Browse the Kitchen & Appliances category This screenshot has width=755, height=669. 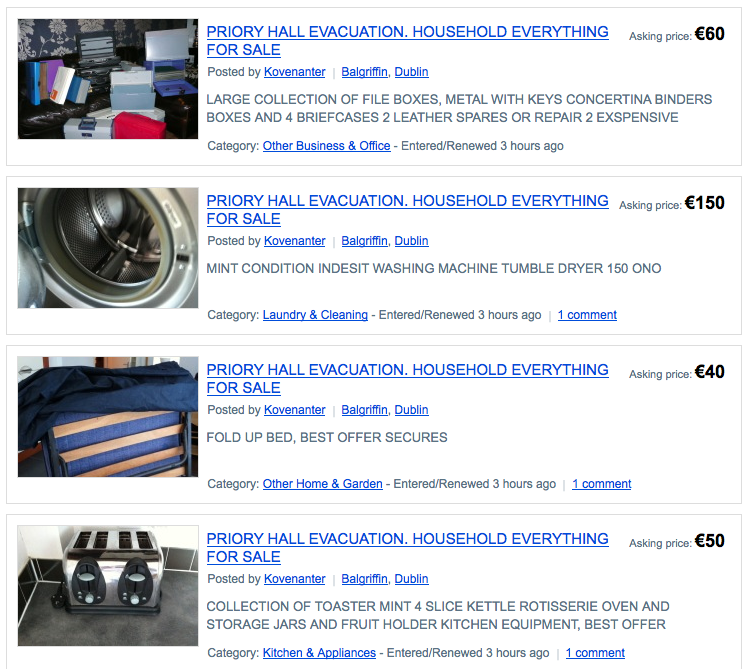coord(319,653)
